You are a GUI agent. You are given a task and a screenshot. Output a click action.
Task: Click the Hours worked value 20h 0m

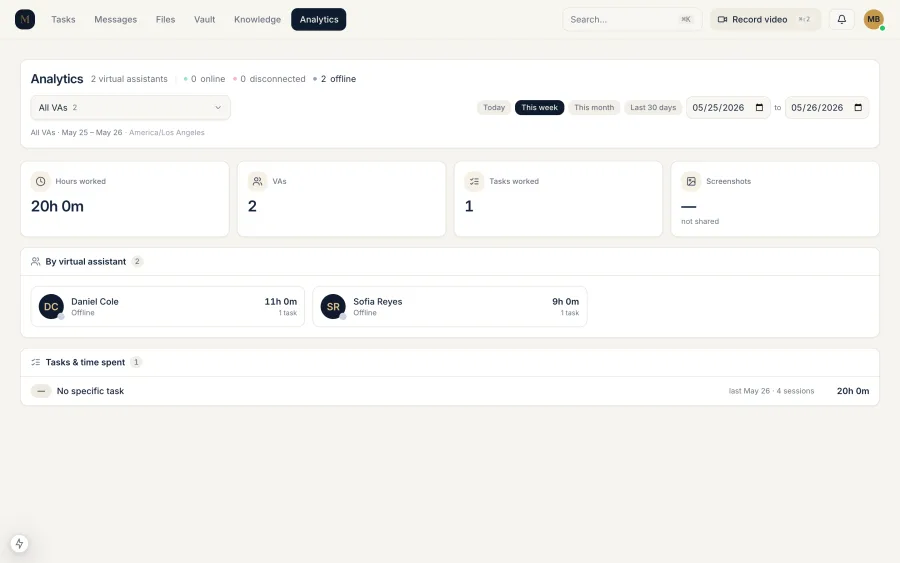coord(57,206)
